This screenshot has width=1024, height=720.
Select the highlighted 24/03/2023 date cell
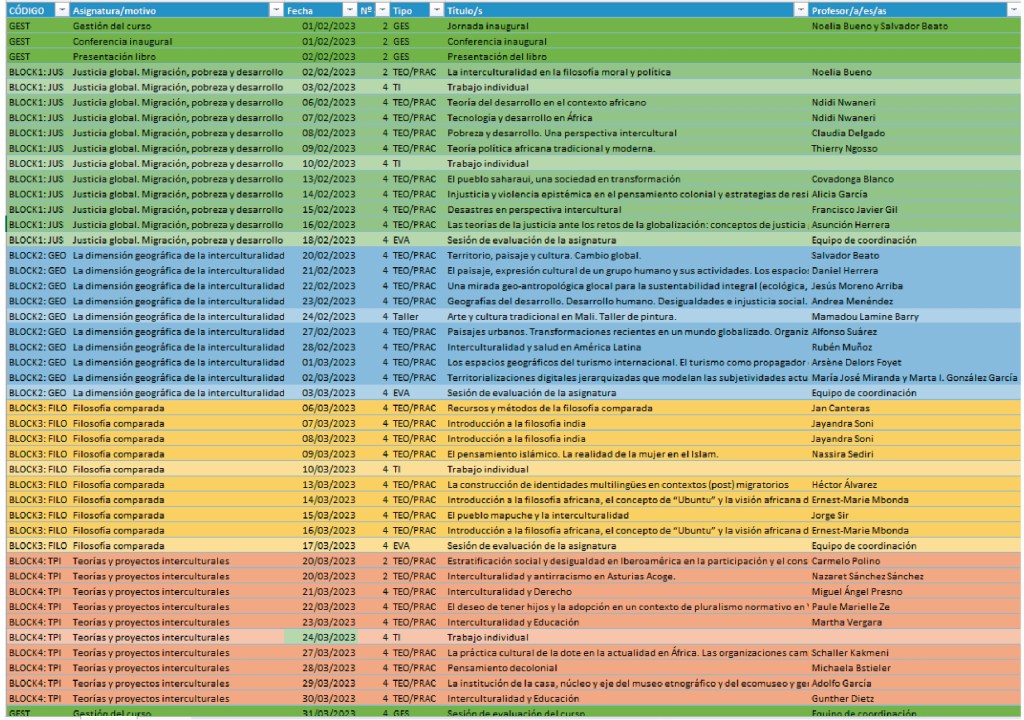click(x=328, y=637)
